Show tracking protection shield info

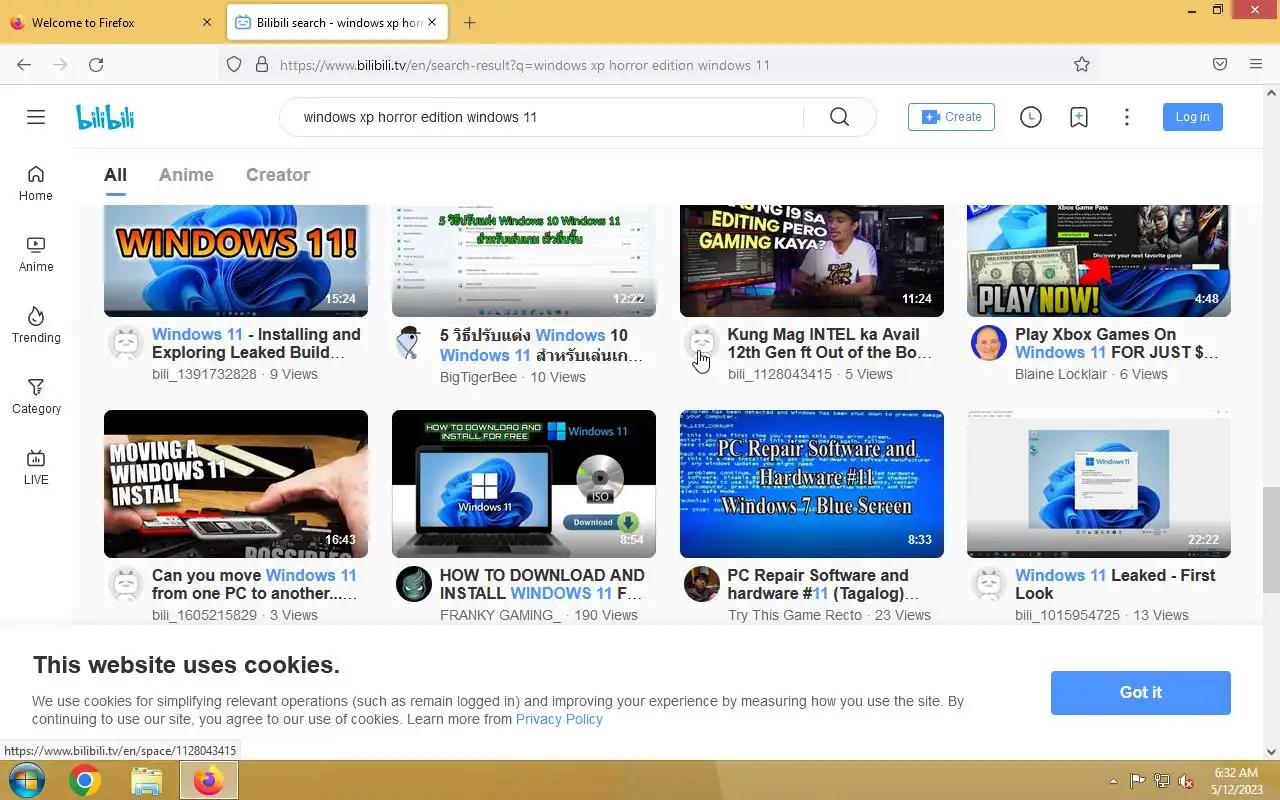234,64
